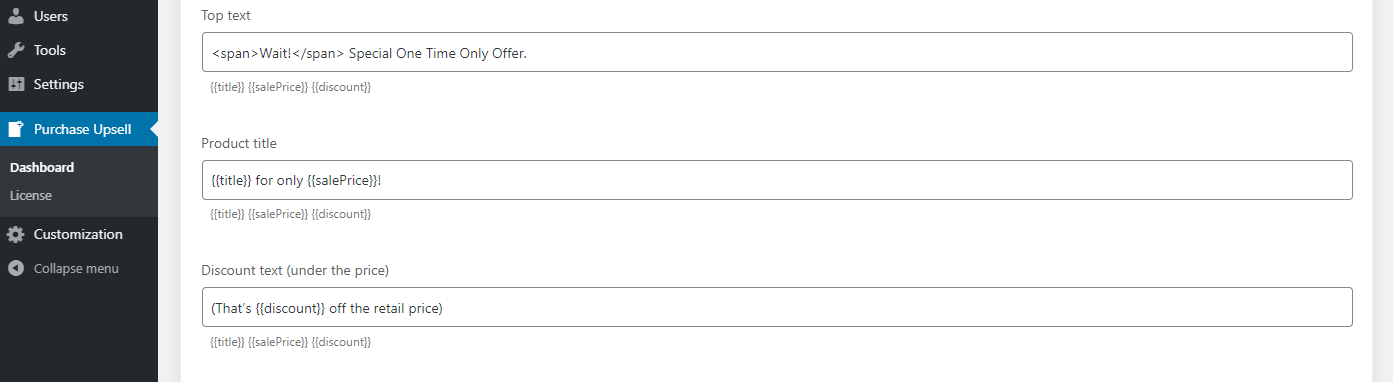This screenshot has width=1393, height=382.
Task: Click the Collapse menu arrow icon
Action: click(16, 268)
